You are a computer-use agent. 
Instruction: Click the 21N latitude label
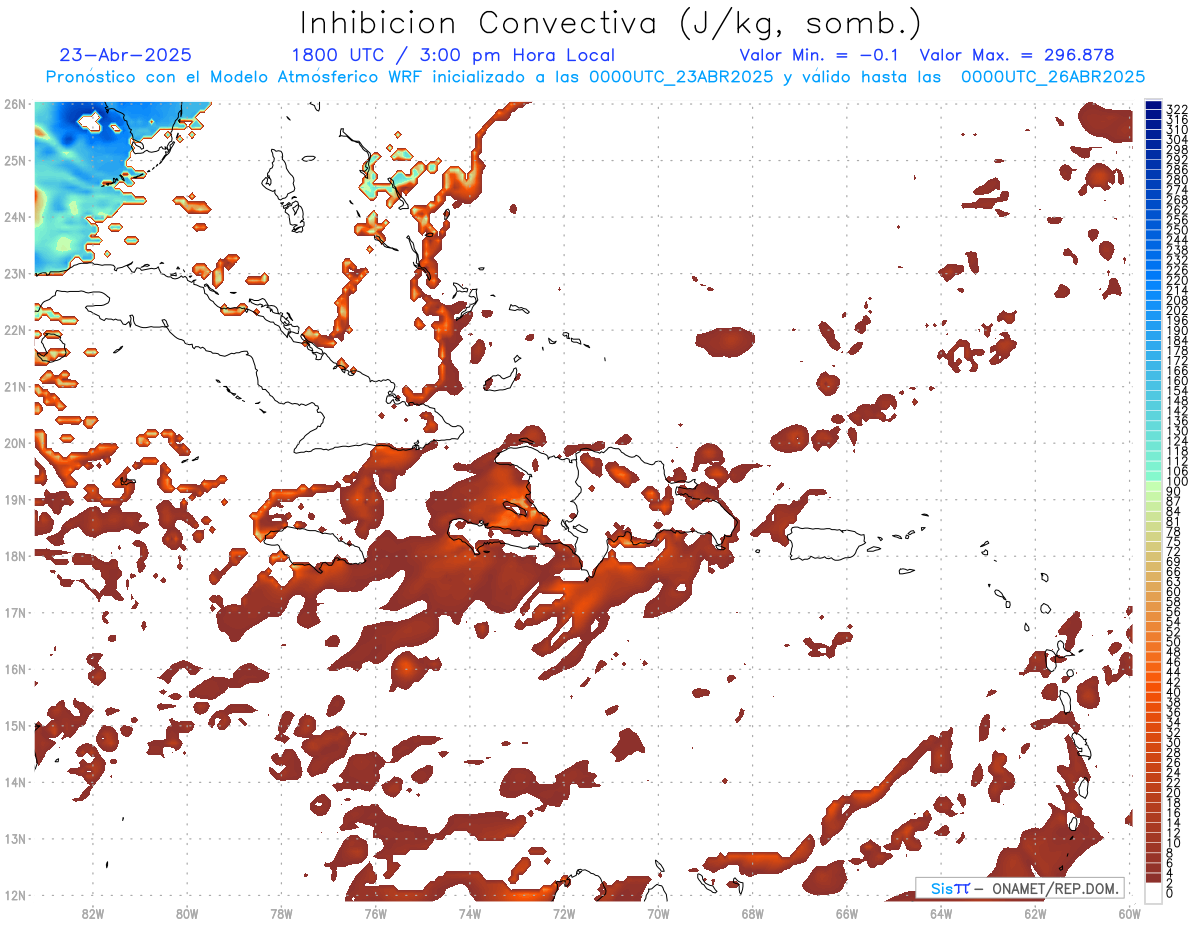click(x=14, y=386)
